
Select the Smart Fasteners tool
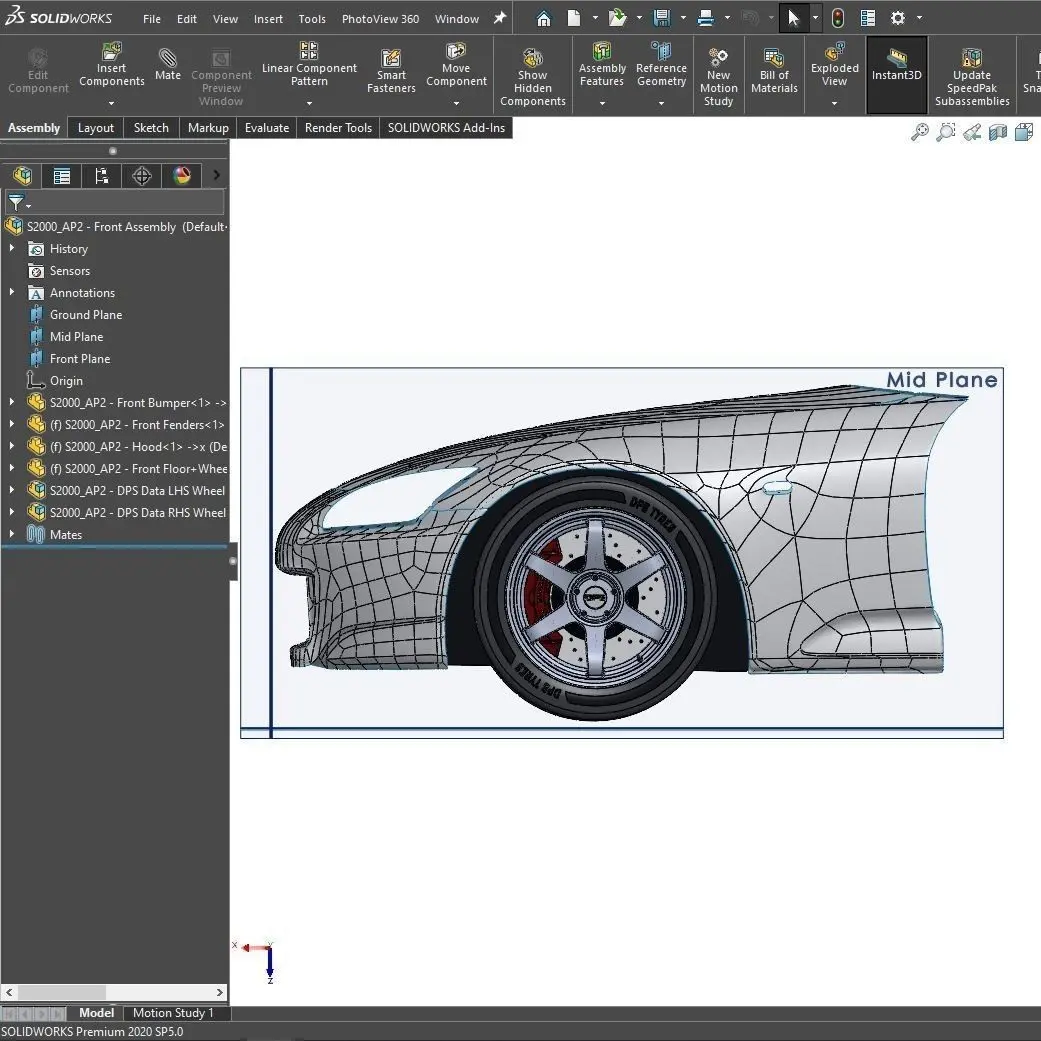(391, 70)
